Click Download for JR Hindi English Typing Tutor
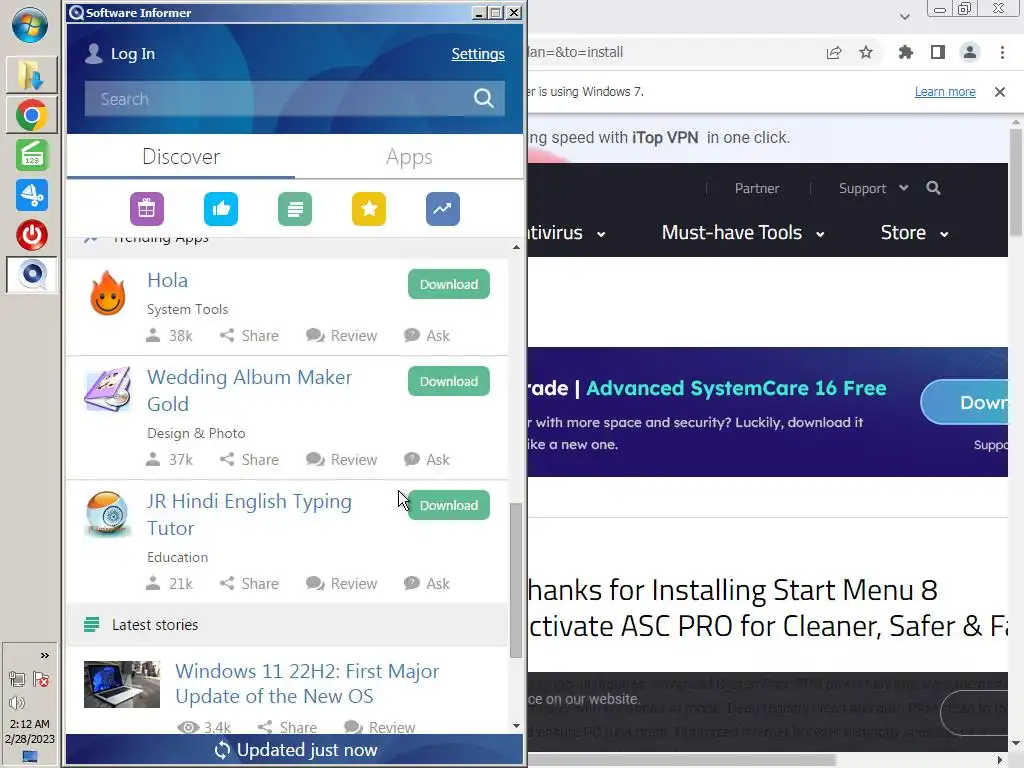This screenshot has width=1024, height=768. coord(449,505)
